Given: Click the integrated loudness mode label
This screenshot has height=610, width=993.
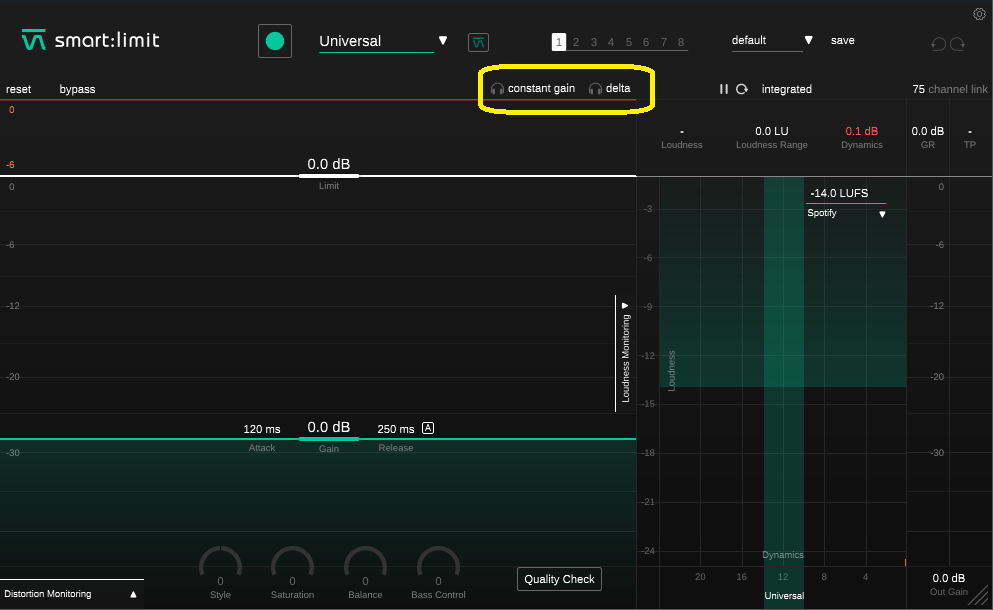Looking at the screenshot, I should [x=787, y=89].
